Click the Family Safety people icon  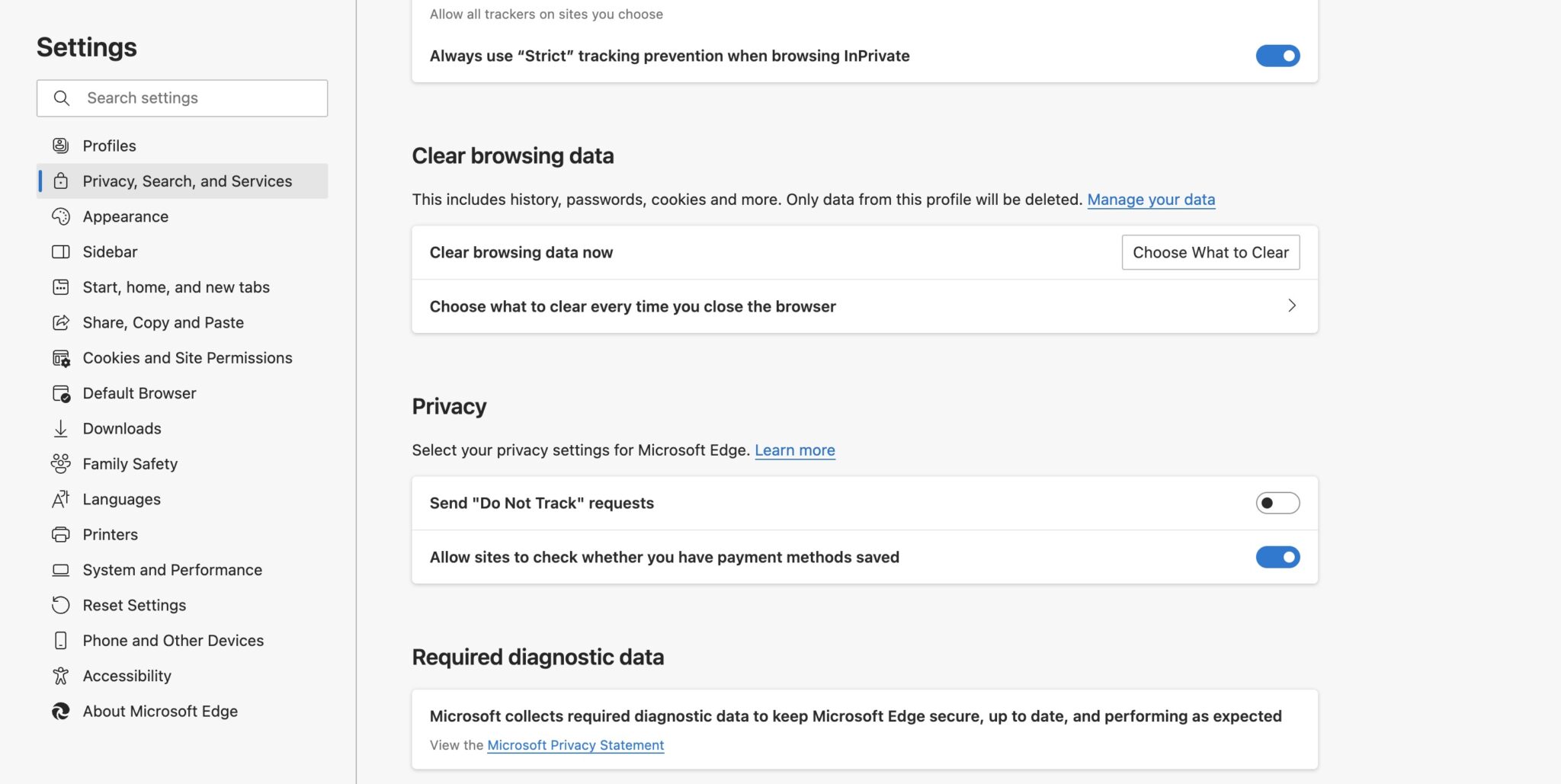pos(62,463)
